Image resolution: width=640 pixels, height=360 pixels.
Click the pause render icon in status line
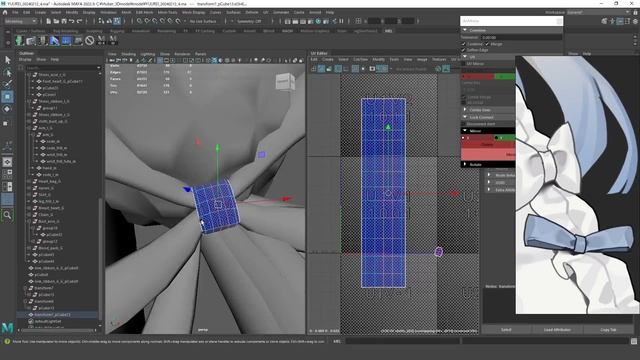[x=341, y=21]
